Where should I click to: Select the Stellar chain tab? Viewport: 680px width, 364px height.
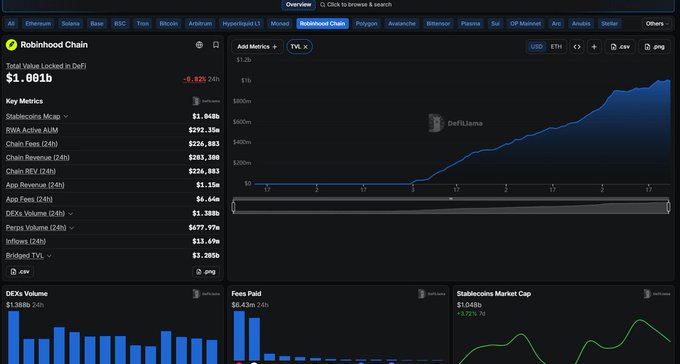pos(610,23)
